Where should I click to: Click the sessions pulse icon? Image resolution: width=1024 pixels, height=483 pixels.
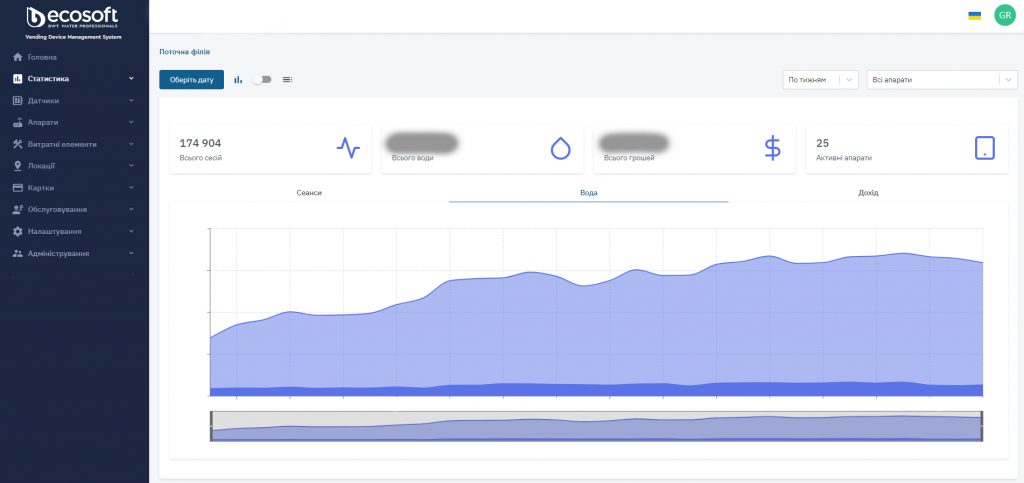pyautogui.click(x=348, y=148)
